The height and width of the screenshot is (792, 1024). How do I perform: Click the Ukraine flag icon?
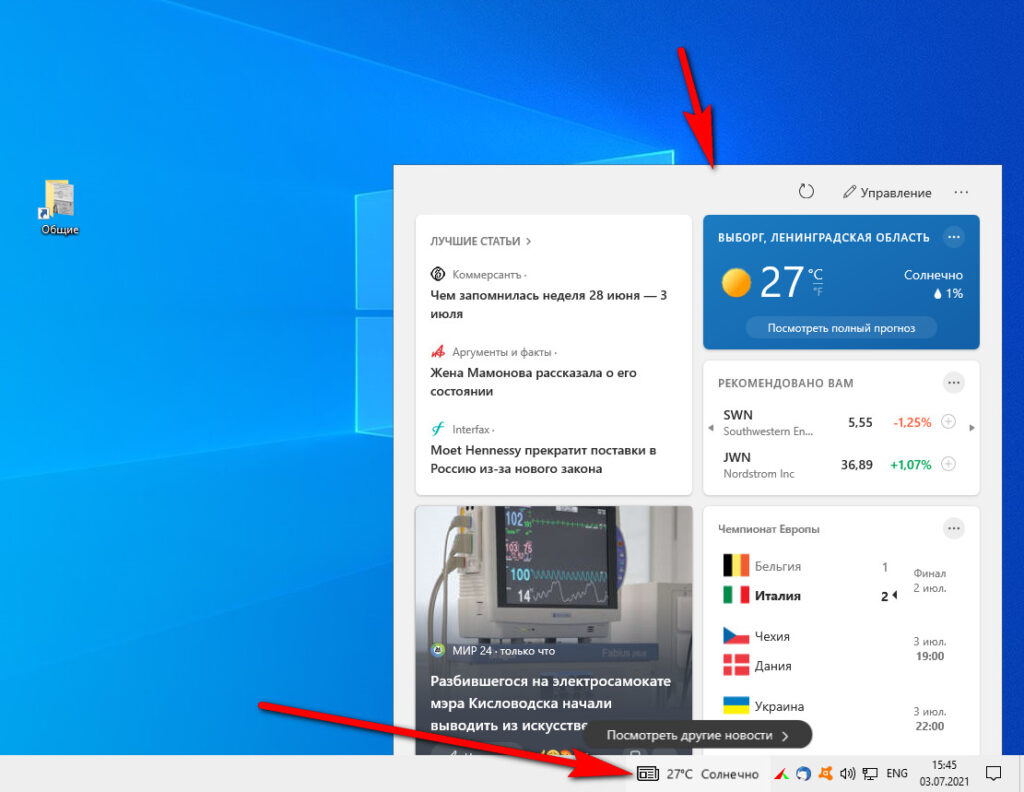(736, 705)
